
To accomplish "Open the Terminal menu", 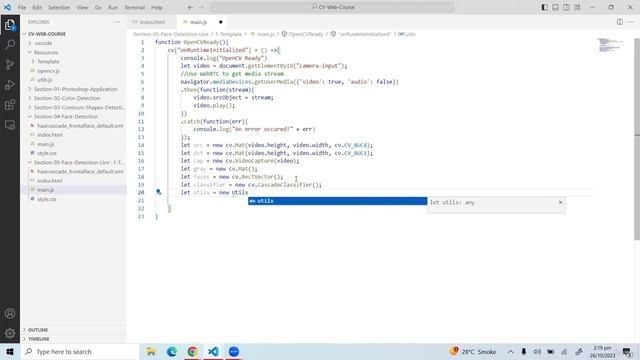I will click(135, 7).
